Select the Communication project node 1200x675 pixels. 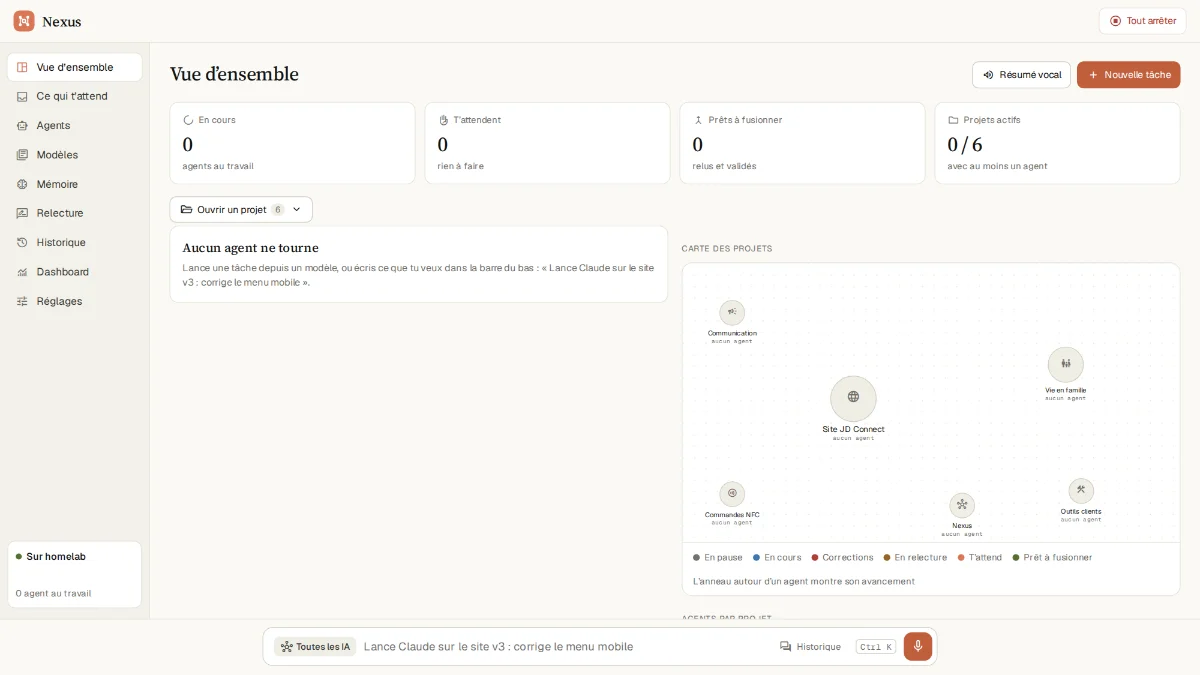click(x=732, y=313)
